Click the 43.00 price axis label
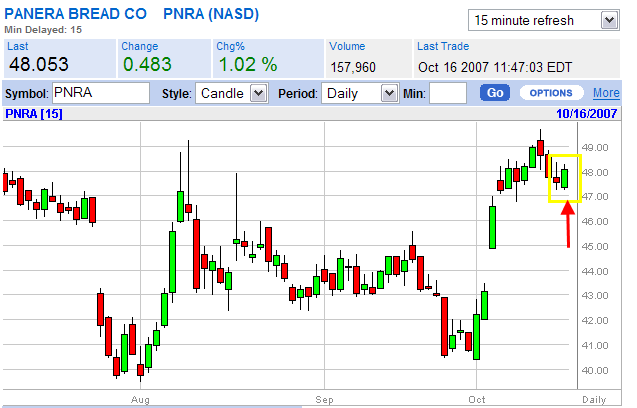This screenshot has height=408, width=637. tap(595, 295)
